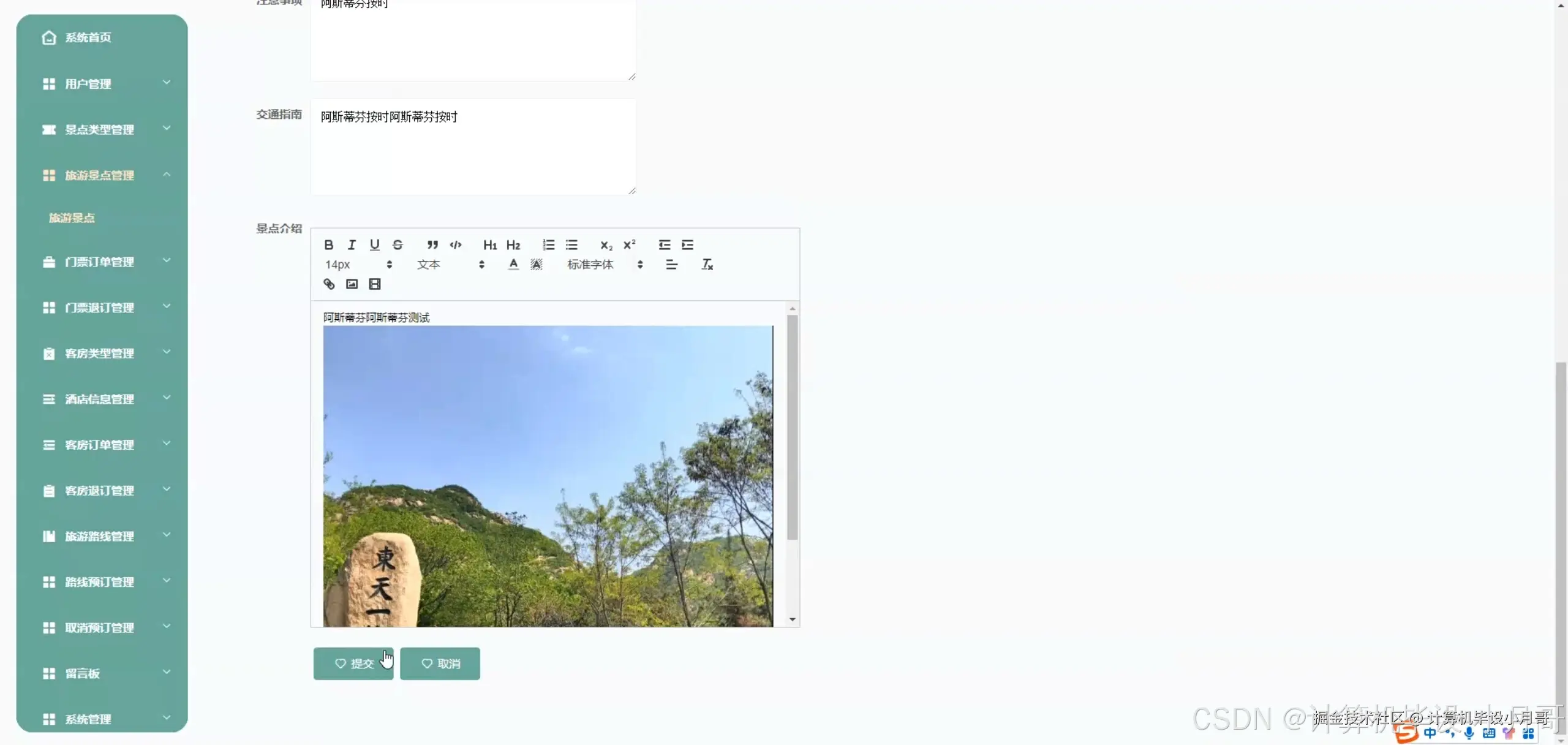Click the 取消 cancel button

(x=440, y=664)
